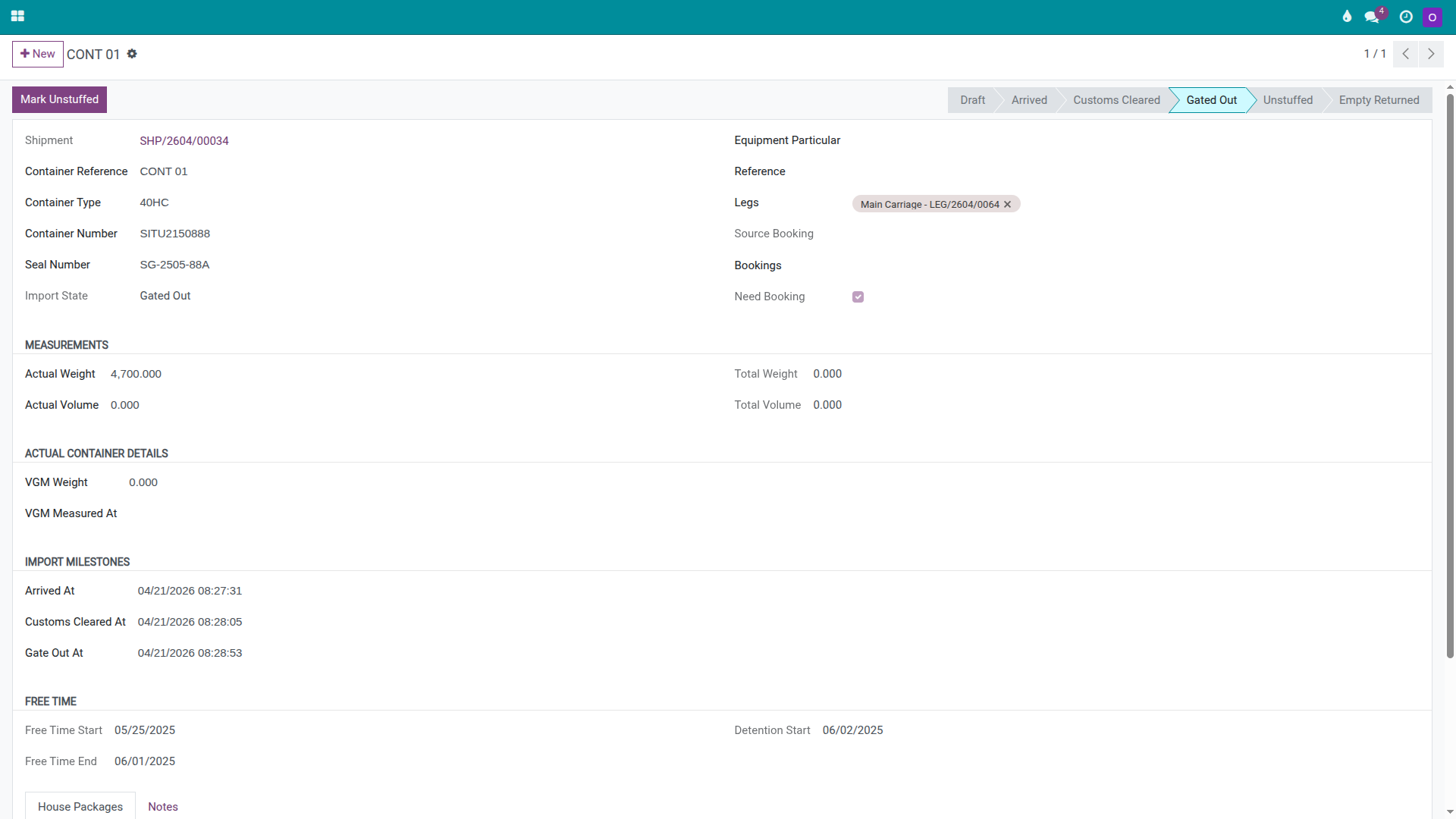Click the scrollbar down arrow

(x=1450, y=812)
